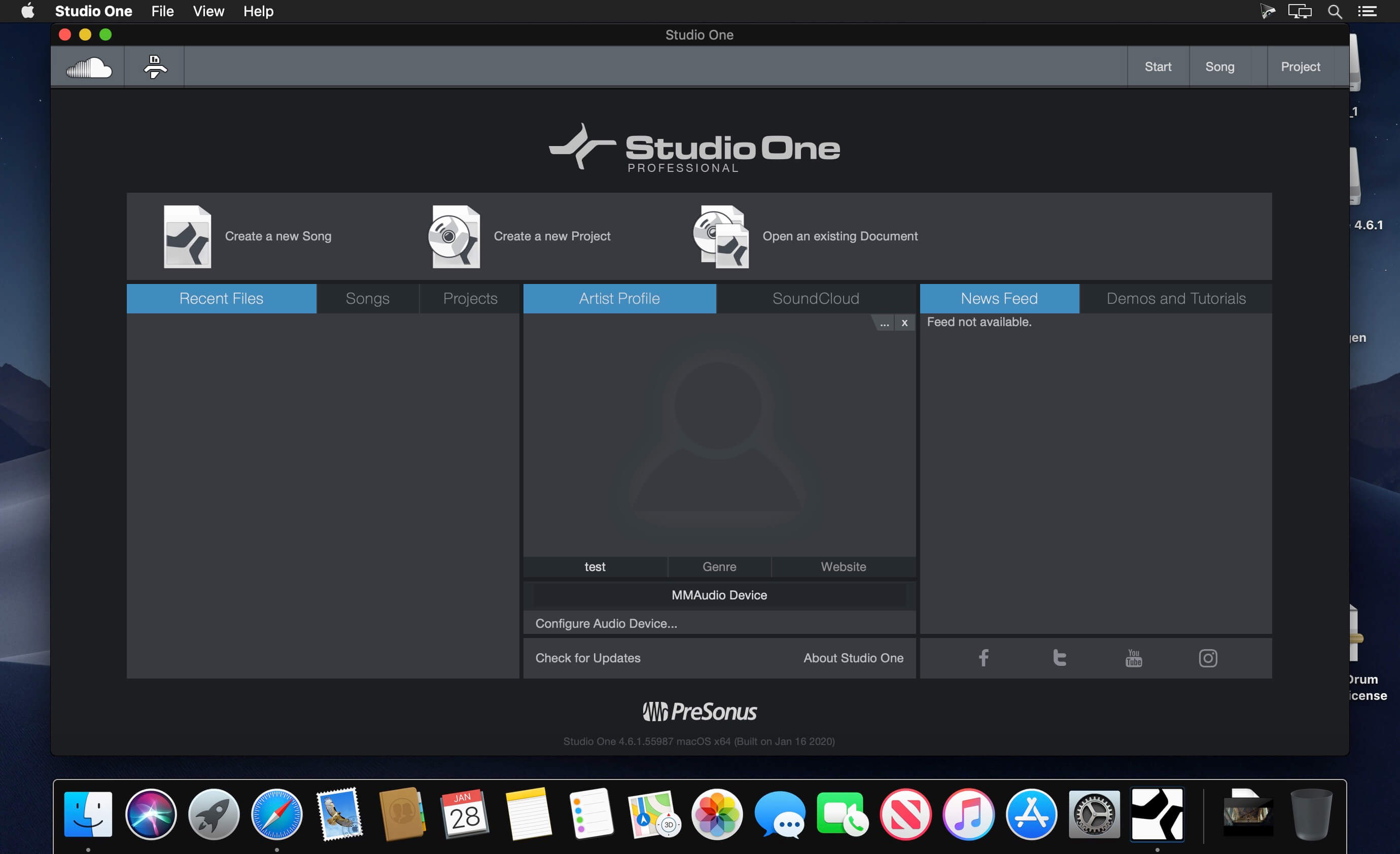Open the SoundCloud client icon in toolbar
This screenshot has height=854, width=1400.
(89, 67)
